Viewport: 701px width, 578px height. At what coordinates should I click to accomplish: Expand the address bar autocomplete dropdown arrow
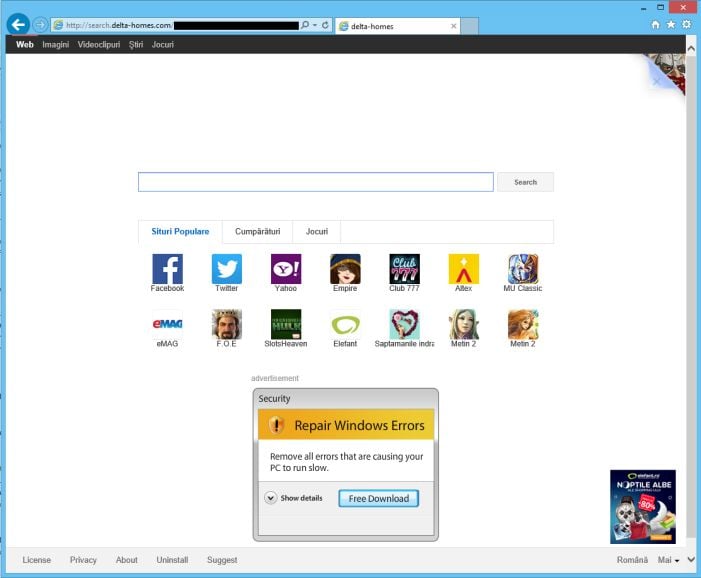coord(315,25)
